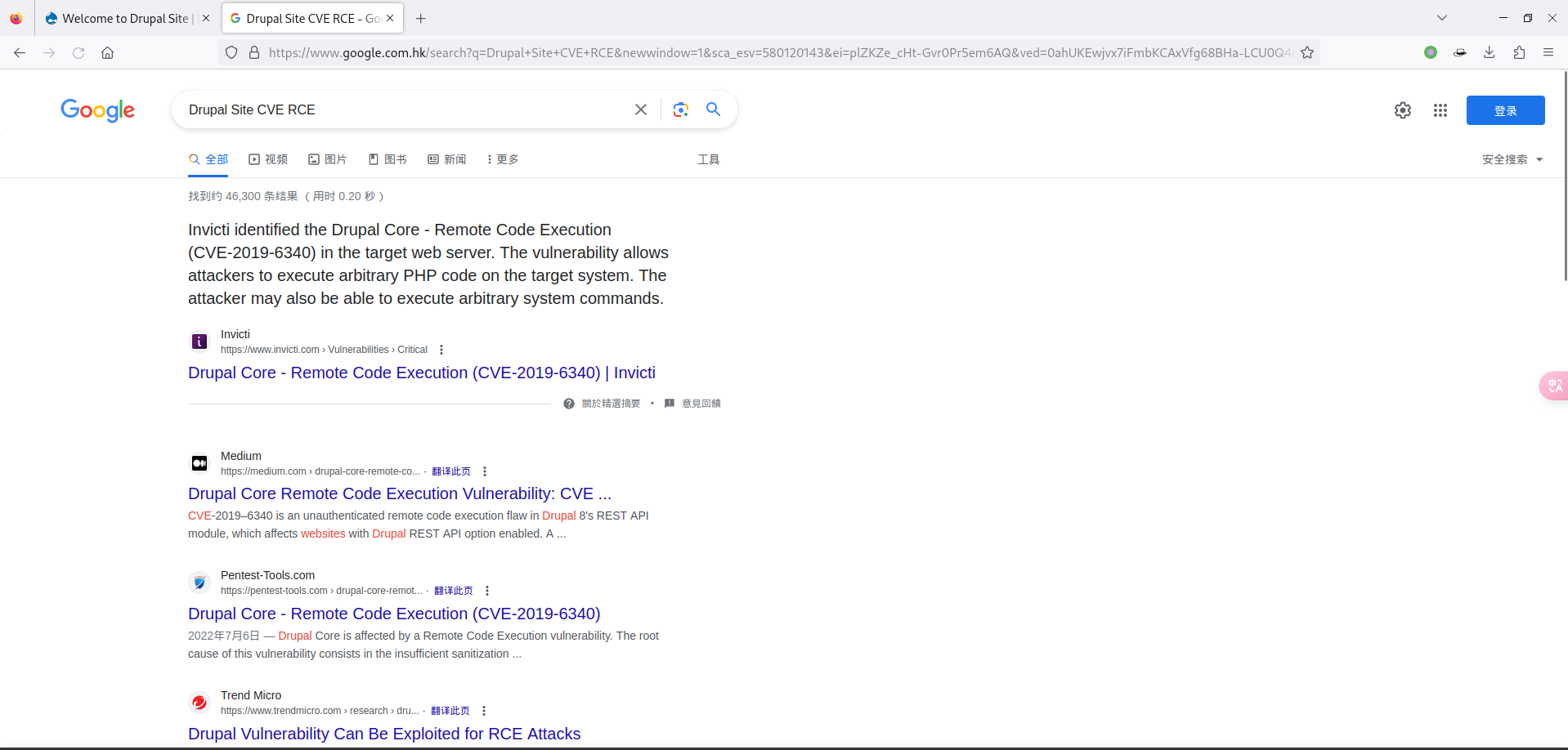Screen dimensions: 1568x750
Task: Go back to the previous page
Action: 20,52
